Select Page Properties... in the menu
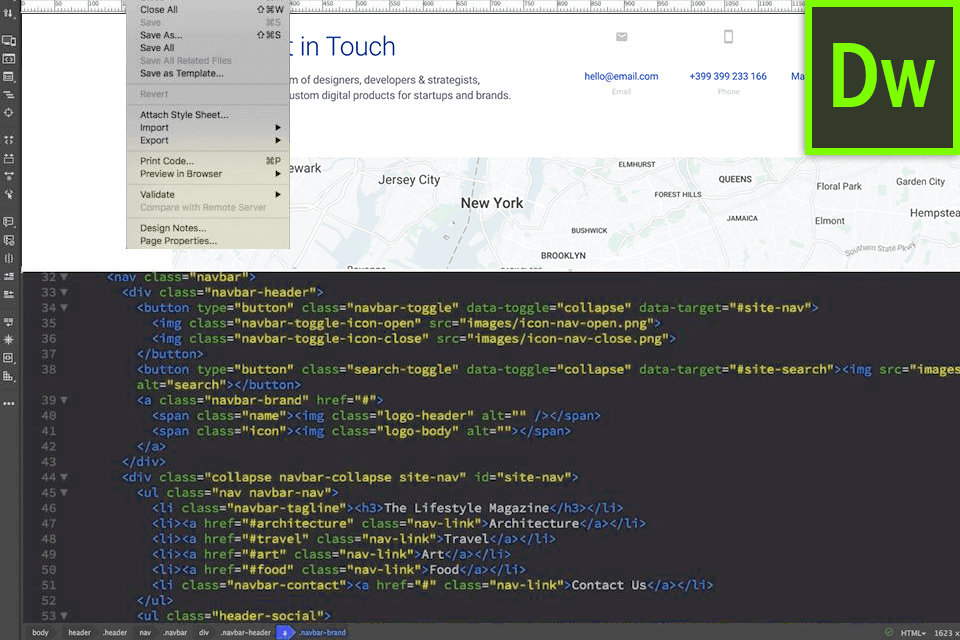Viewport: 960px width, 640px height. tap(178, 241)
